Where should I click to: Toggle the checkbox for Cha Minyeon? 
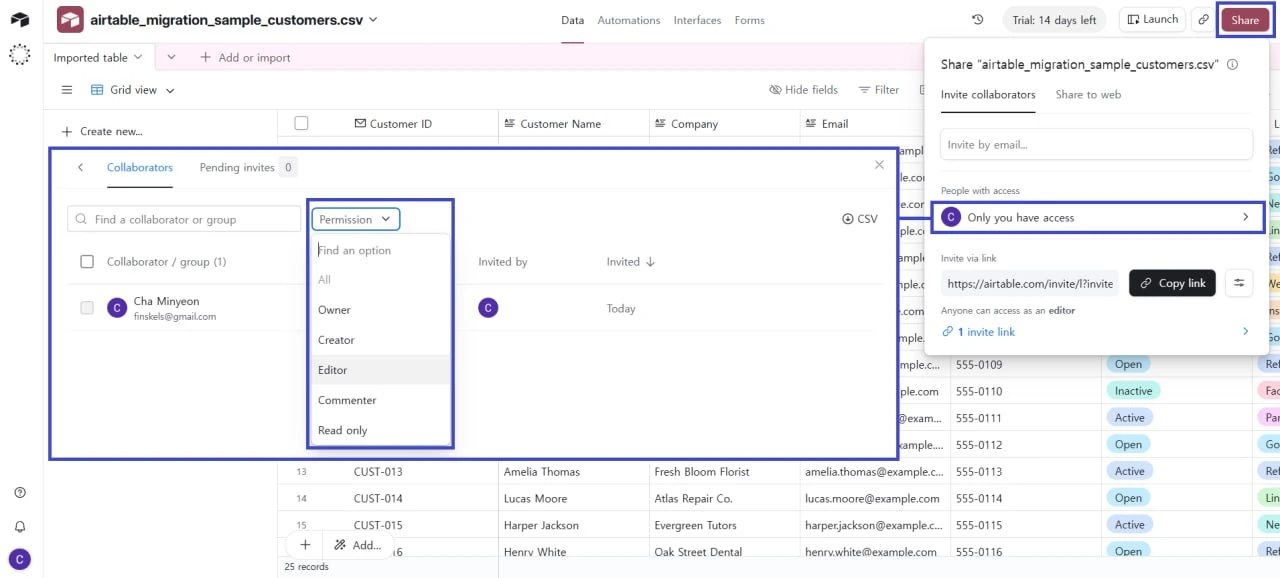(x=87, y=308)
